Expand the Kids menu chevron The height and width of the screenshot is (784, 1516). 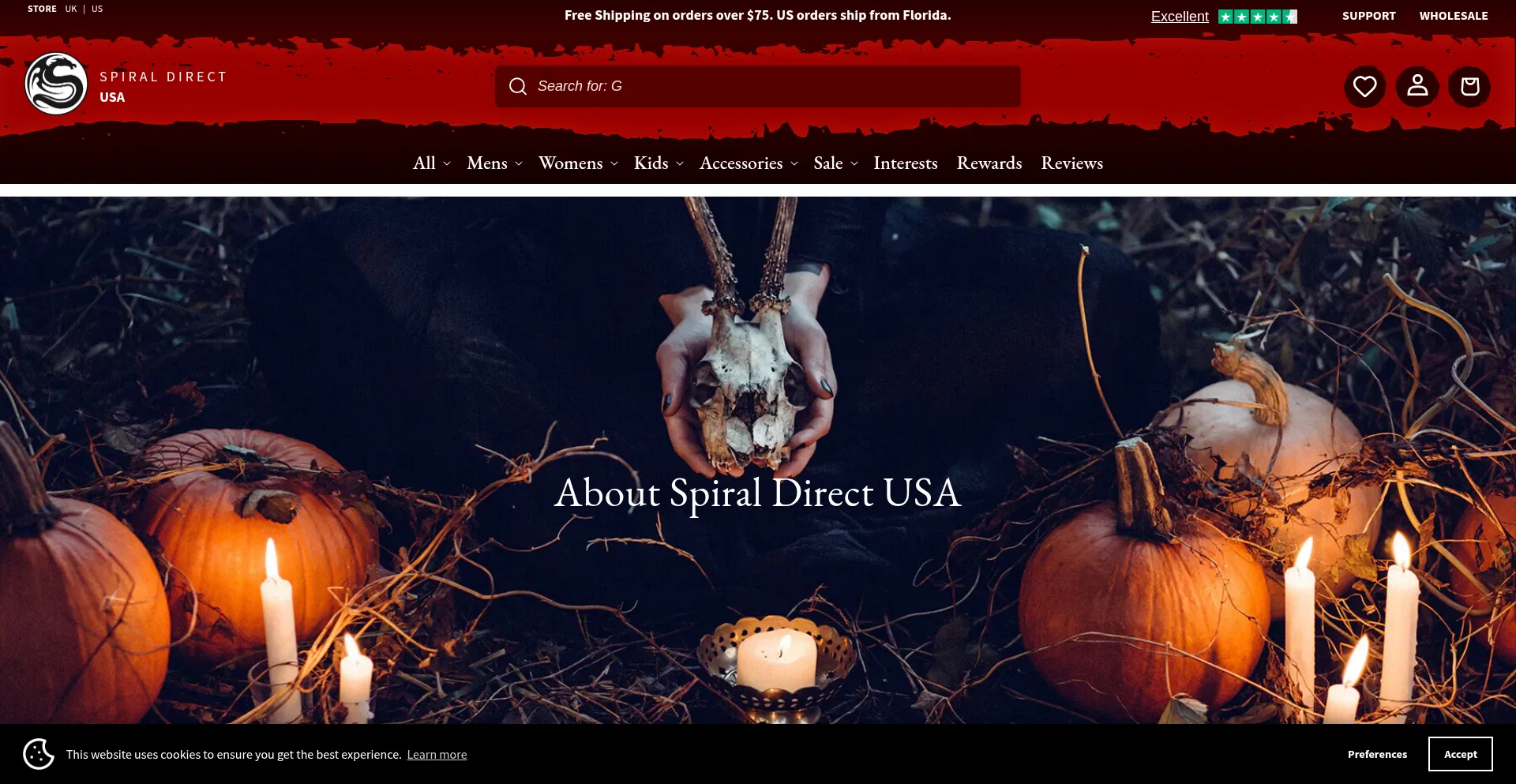(680, 163)
